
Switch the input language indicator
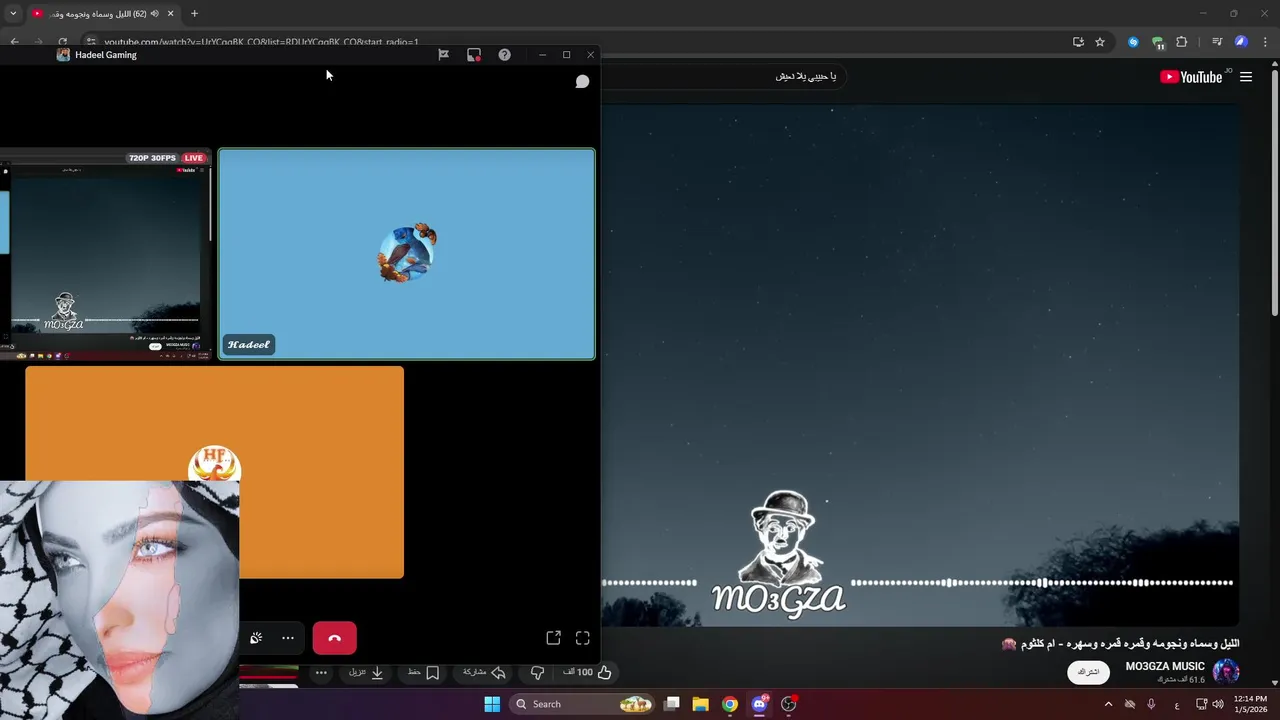1176,704
